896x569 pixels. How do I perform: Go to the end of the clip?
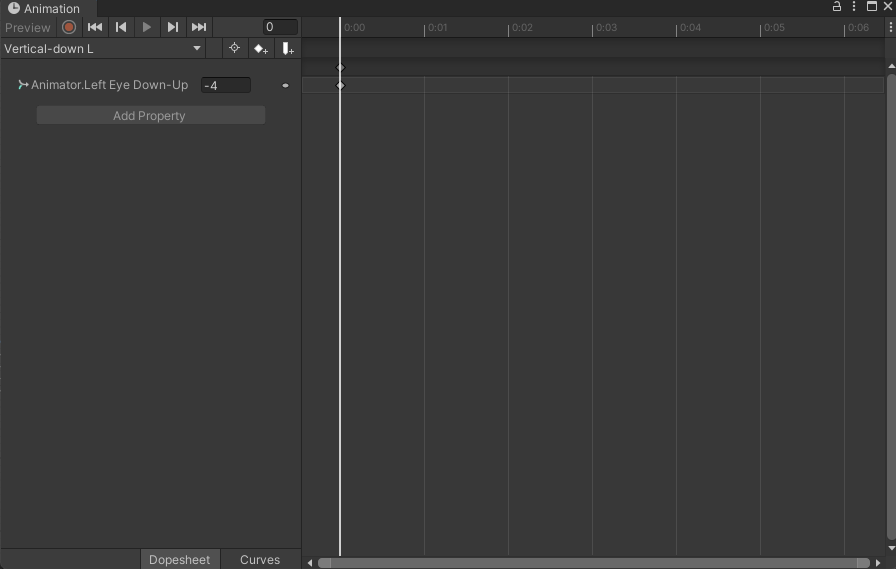click(x=199, y=27)
